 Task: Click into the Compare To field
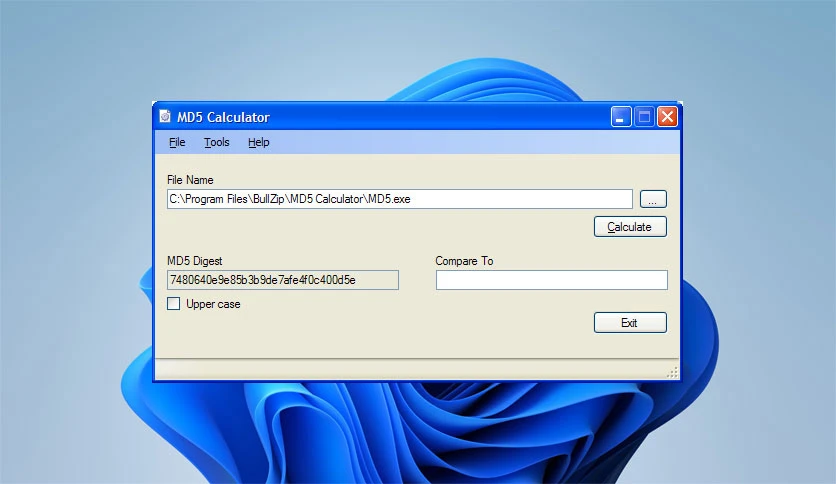pos(551,280)
